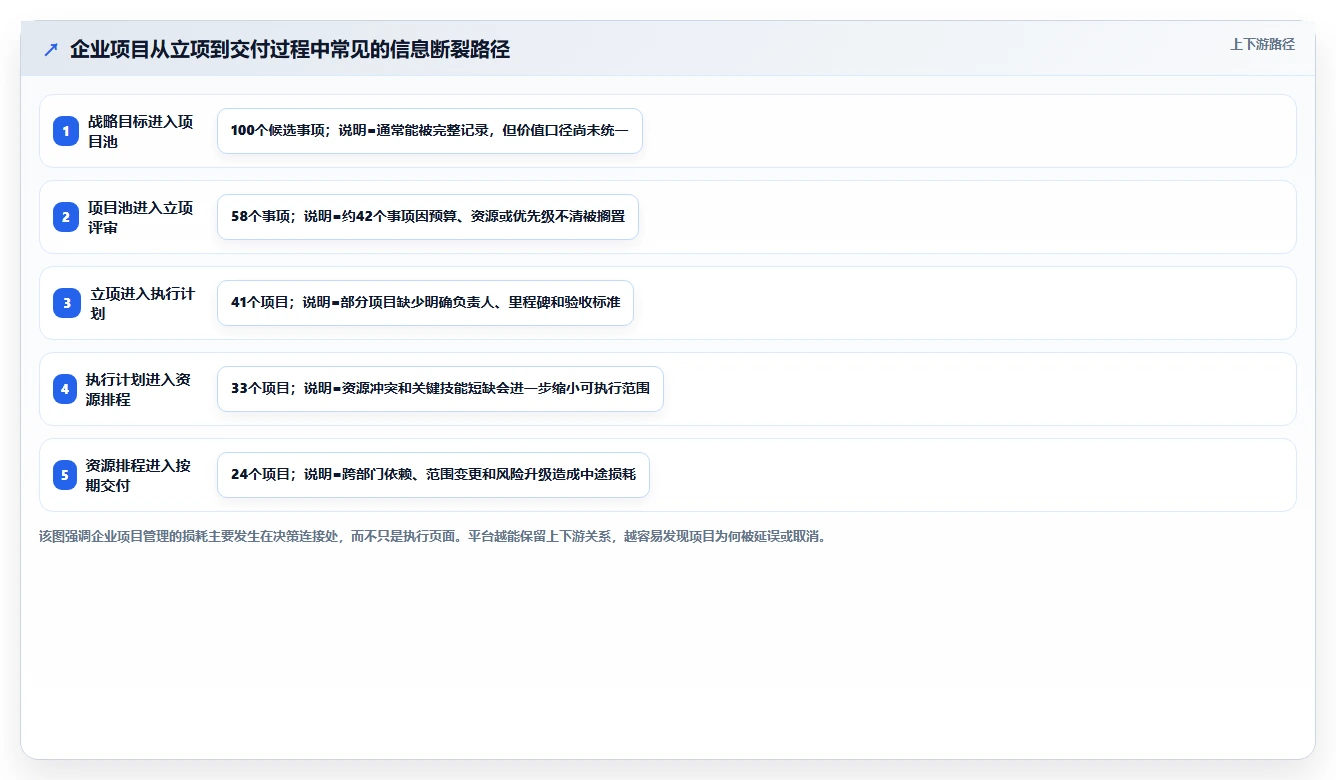
Task: Click the step 1 number badge
Action: [x=66, y=131]
